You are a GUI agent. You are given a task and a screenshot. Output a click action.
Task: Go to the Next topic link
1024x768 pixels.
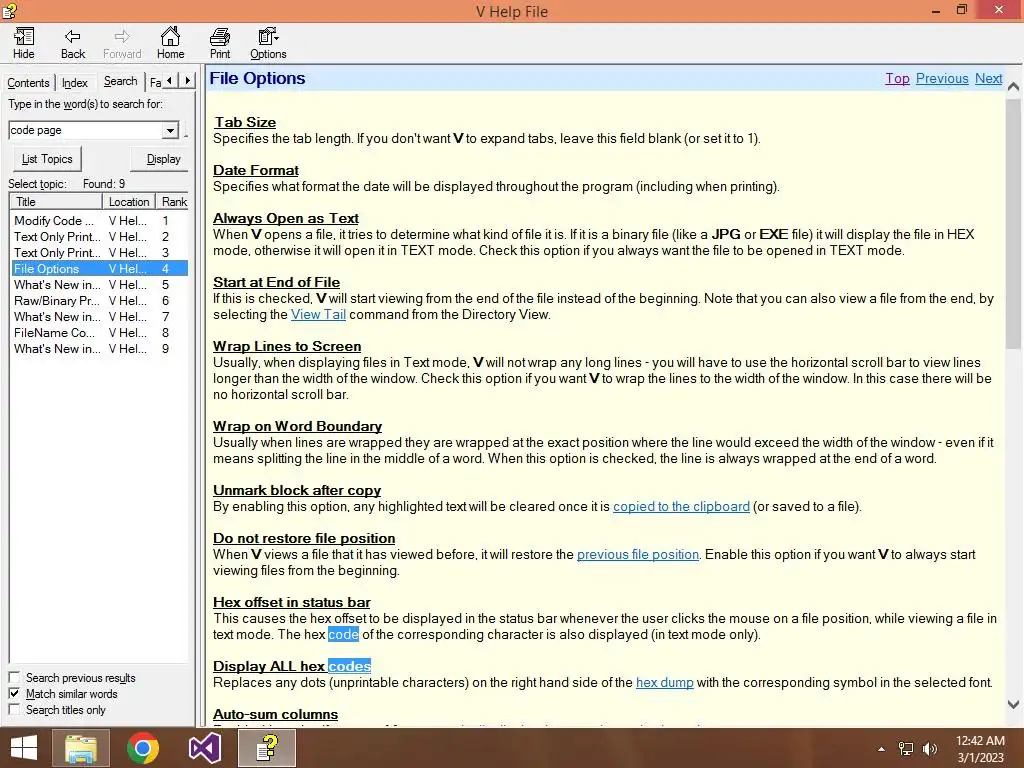click(988, 78)
